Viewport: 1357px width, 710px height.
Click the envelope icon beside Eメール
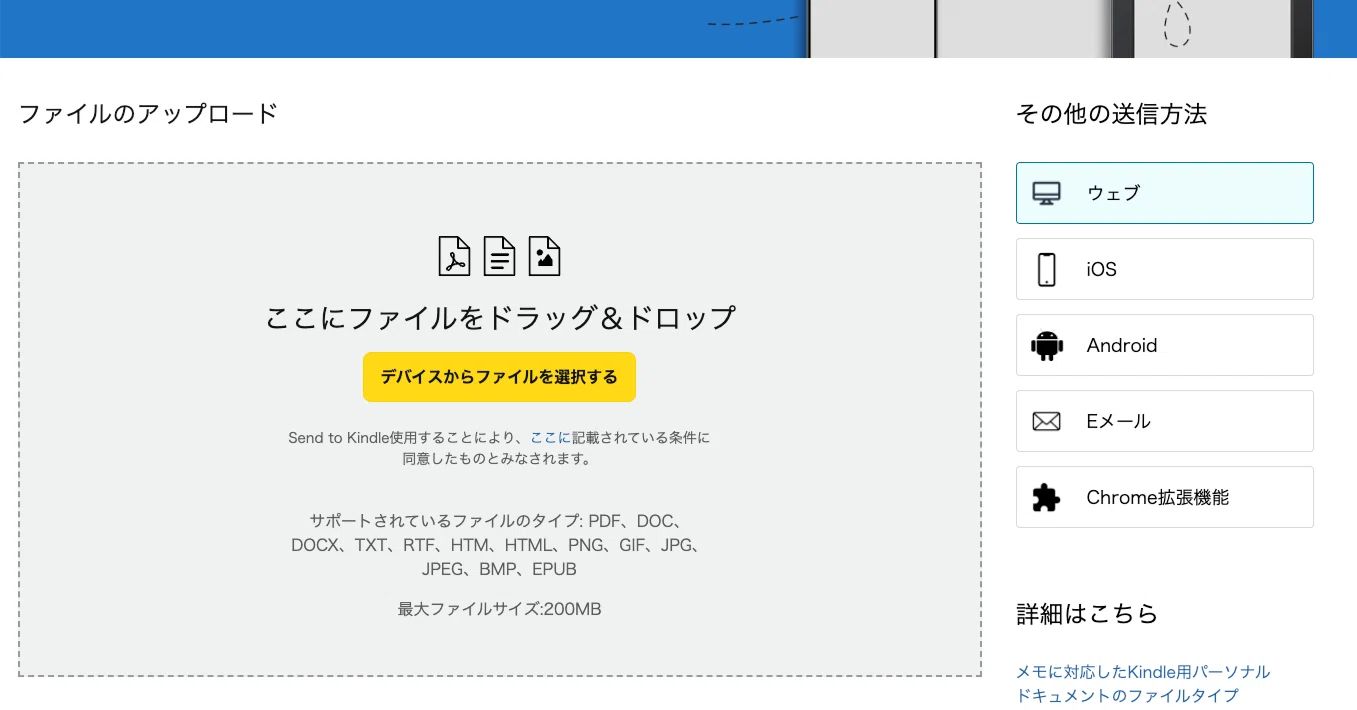tap(1046, 421)
